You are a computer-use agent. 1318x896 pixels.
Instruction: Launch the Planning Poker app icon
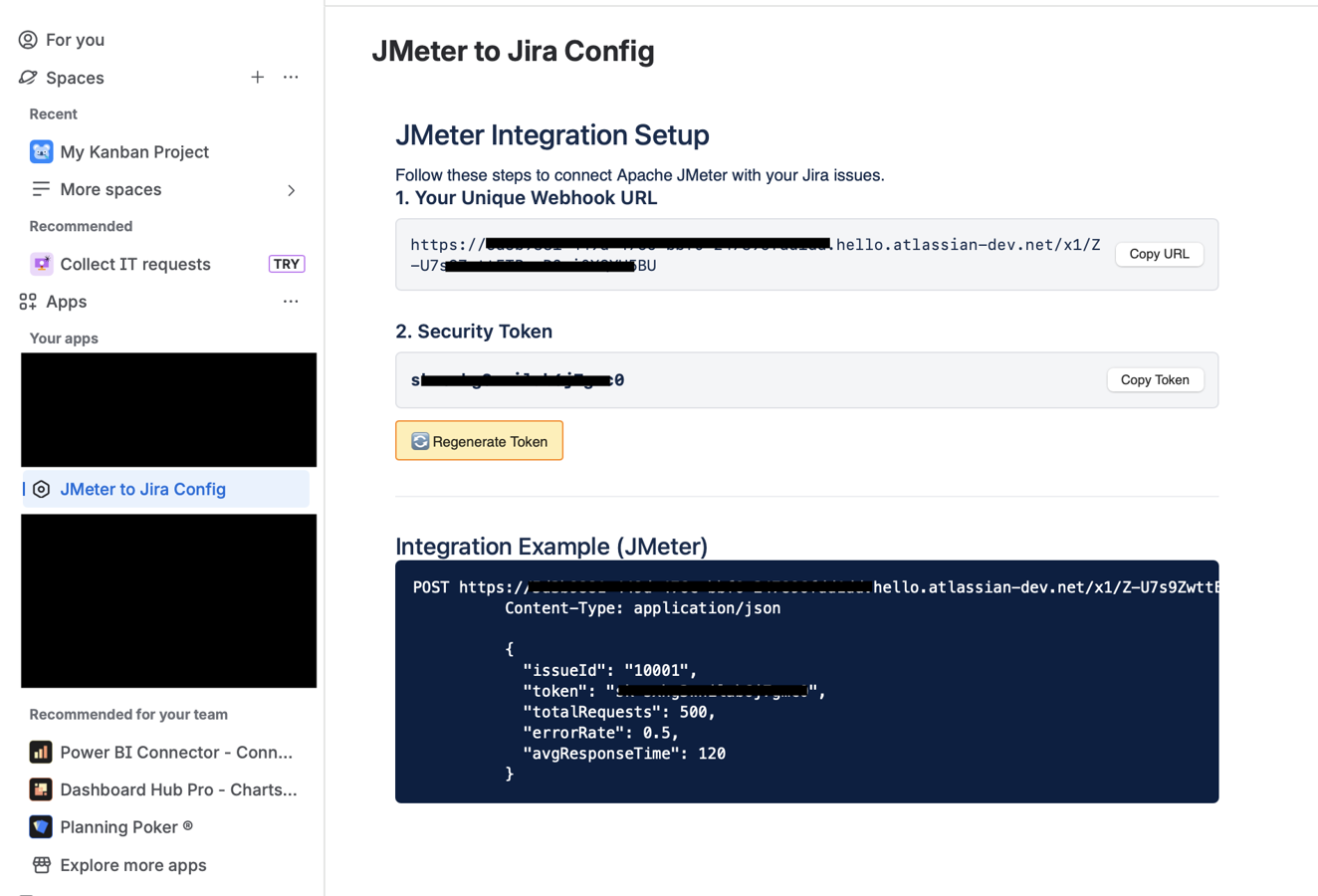point(41,826)
